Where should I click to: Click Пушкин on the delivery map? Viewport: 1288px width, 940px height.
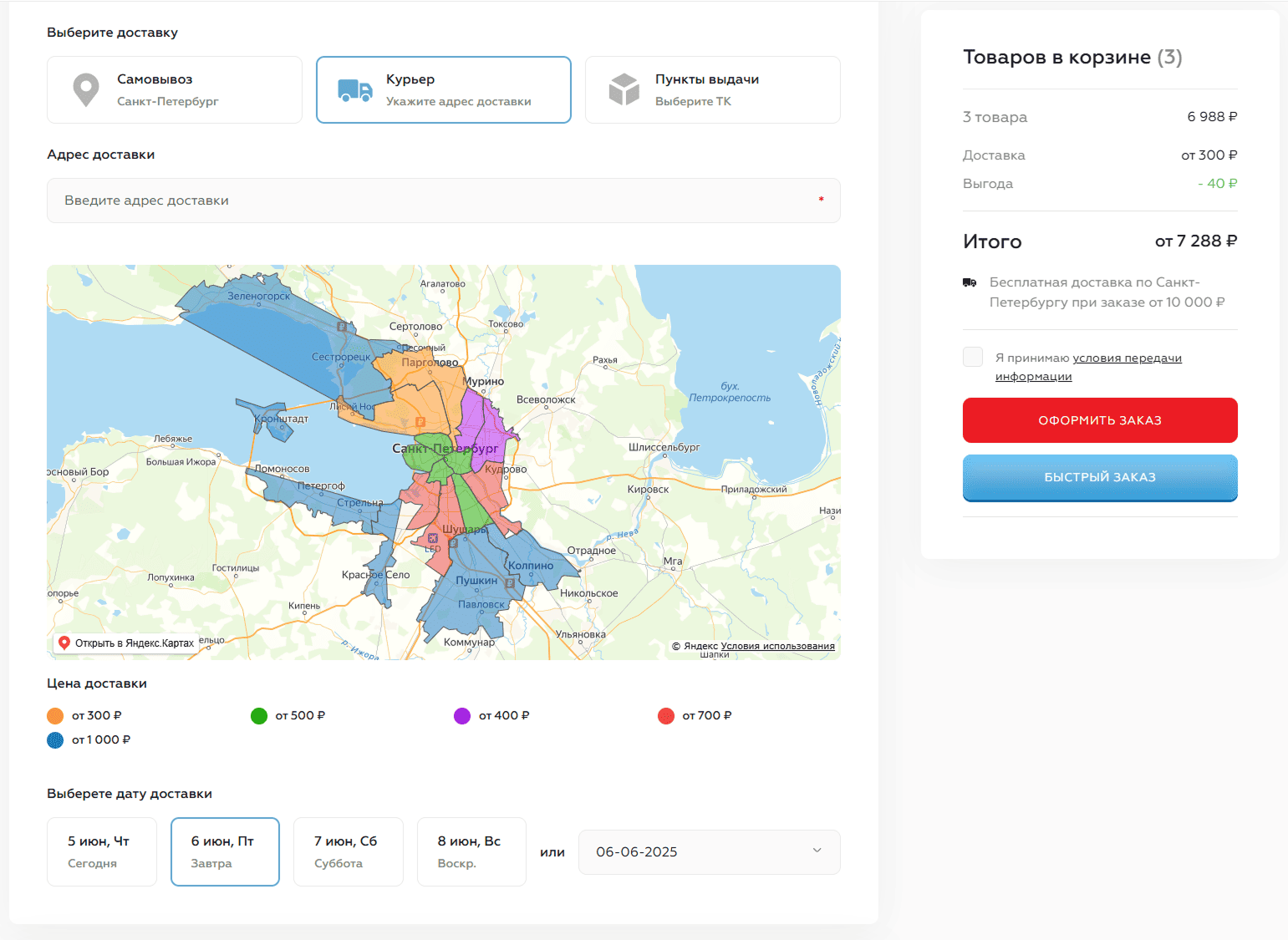tap(476, 581)
